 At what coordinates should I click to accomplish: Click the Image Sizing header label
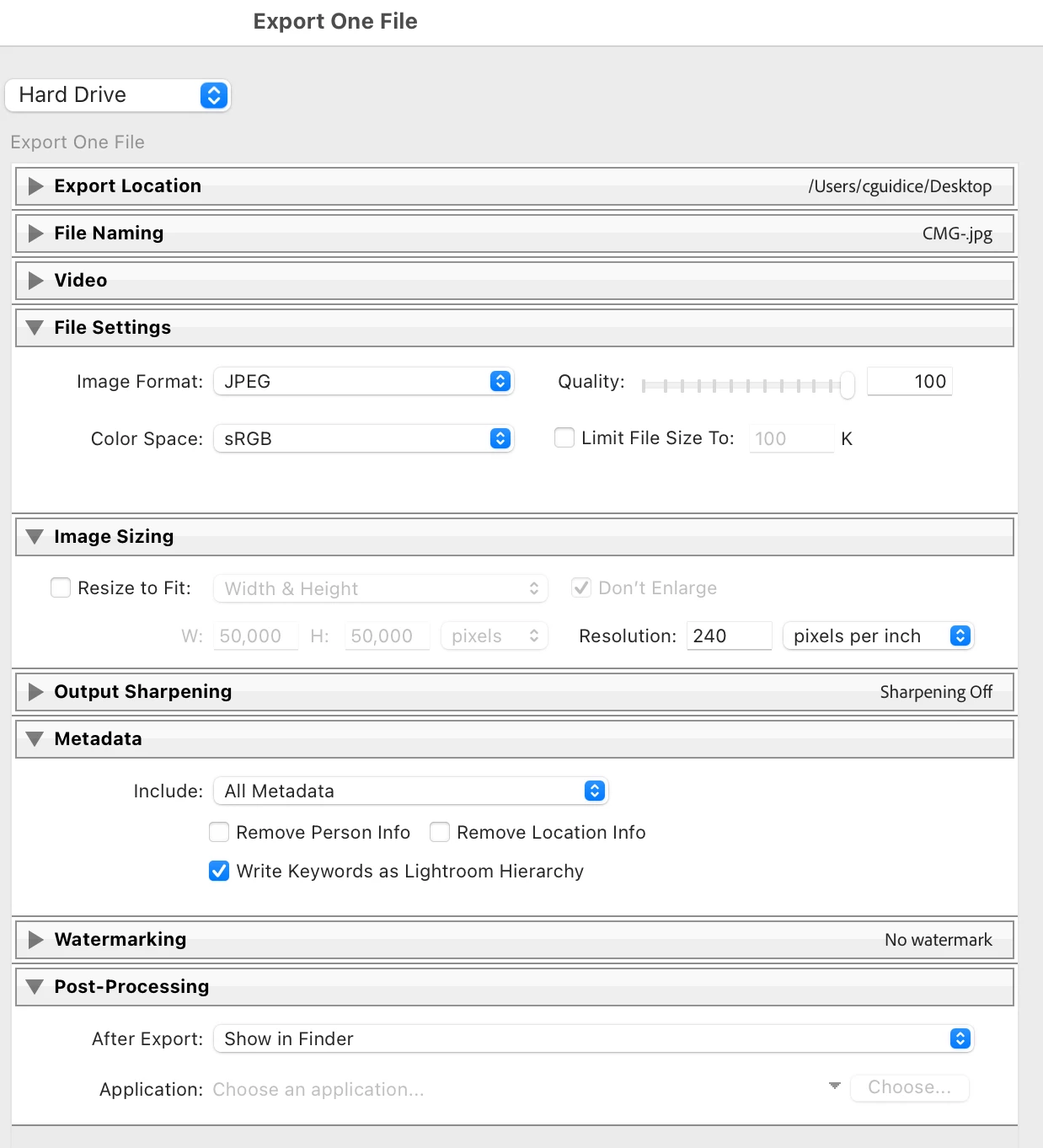(x=114, y=537)
